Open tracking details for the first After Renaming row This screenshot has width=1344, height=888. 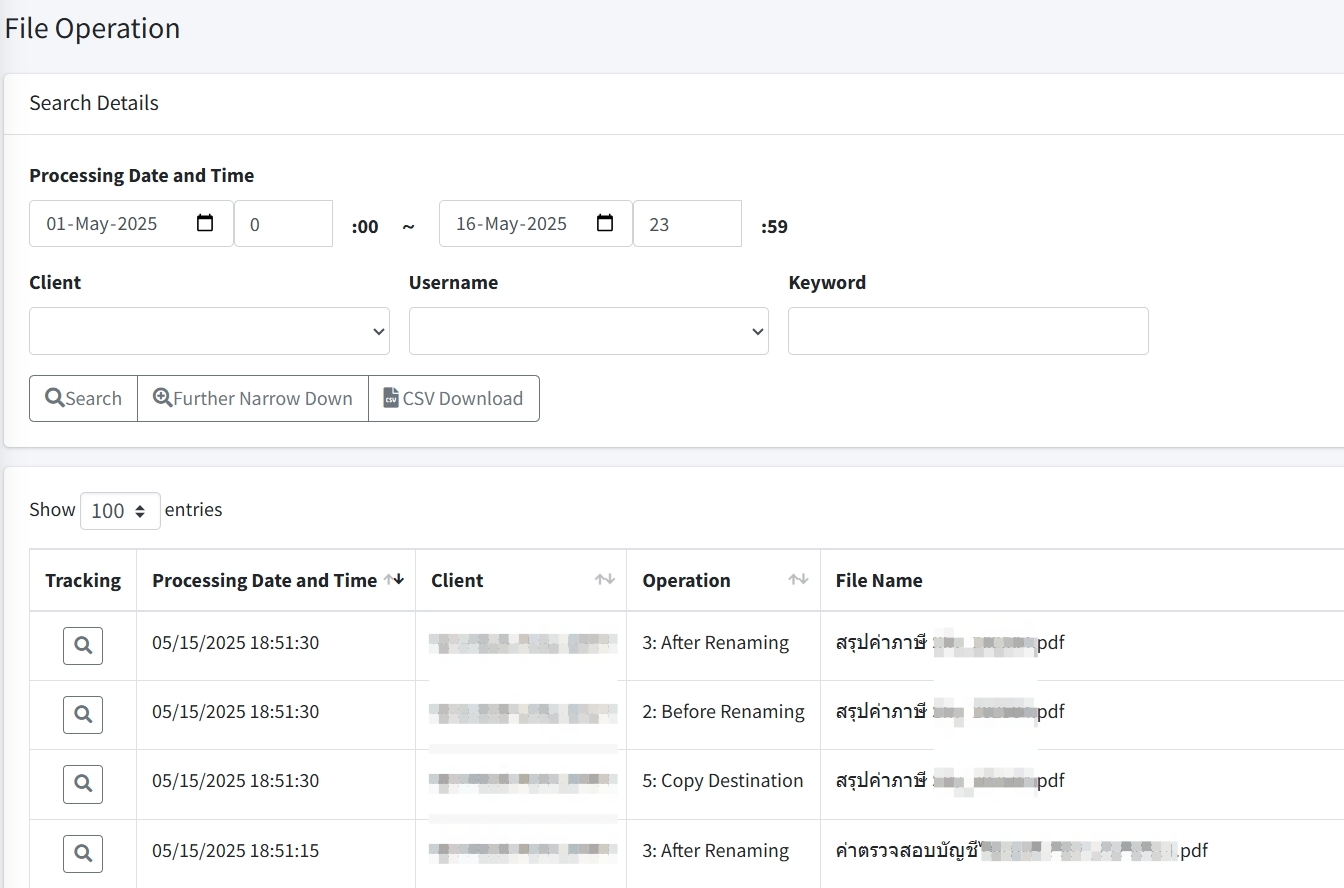82,645
